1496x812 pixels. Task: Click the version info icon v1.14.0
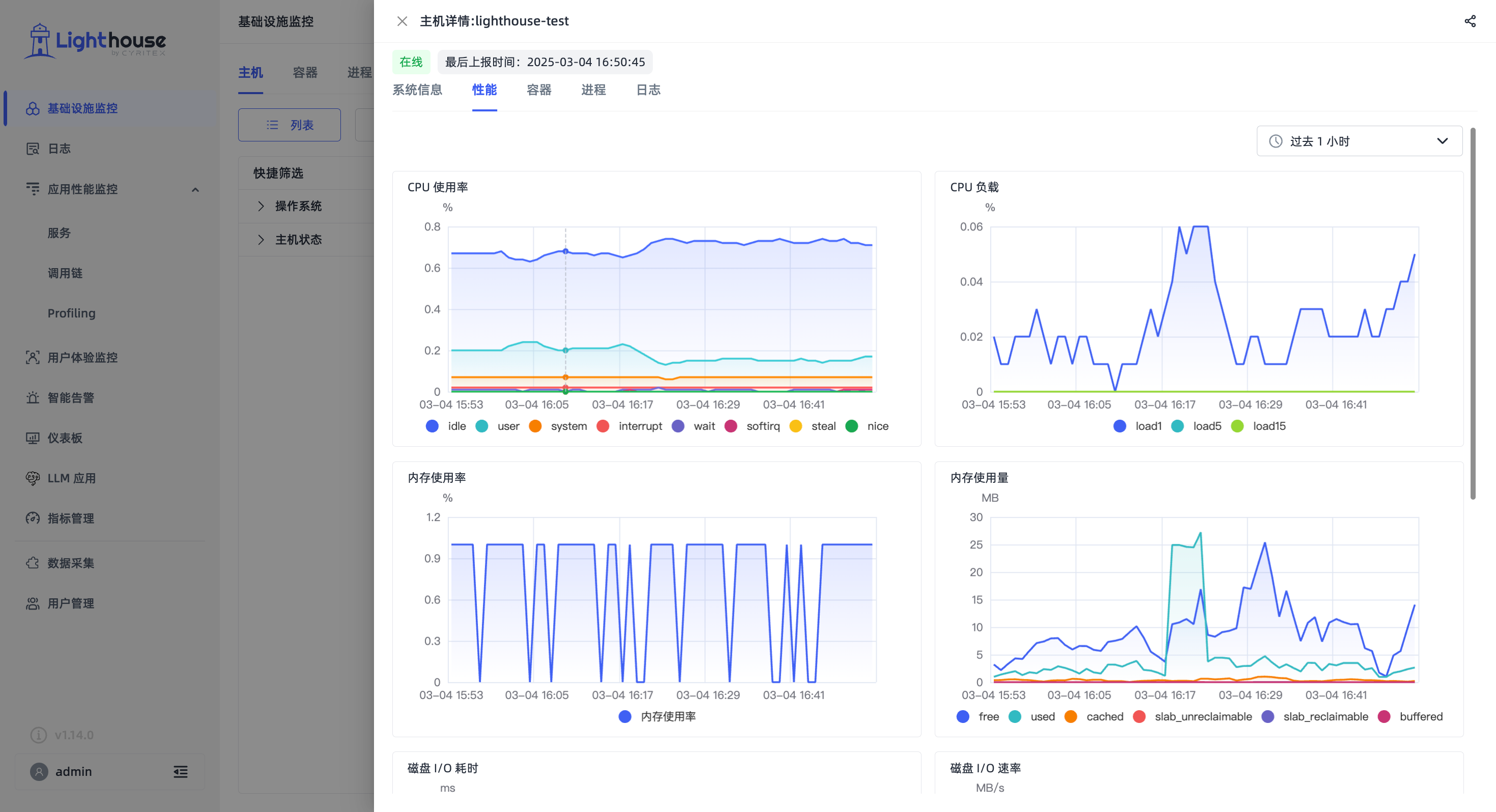(x=38, y=735)
